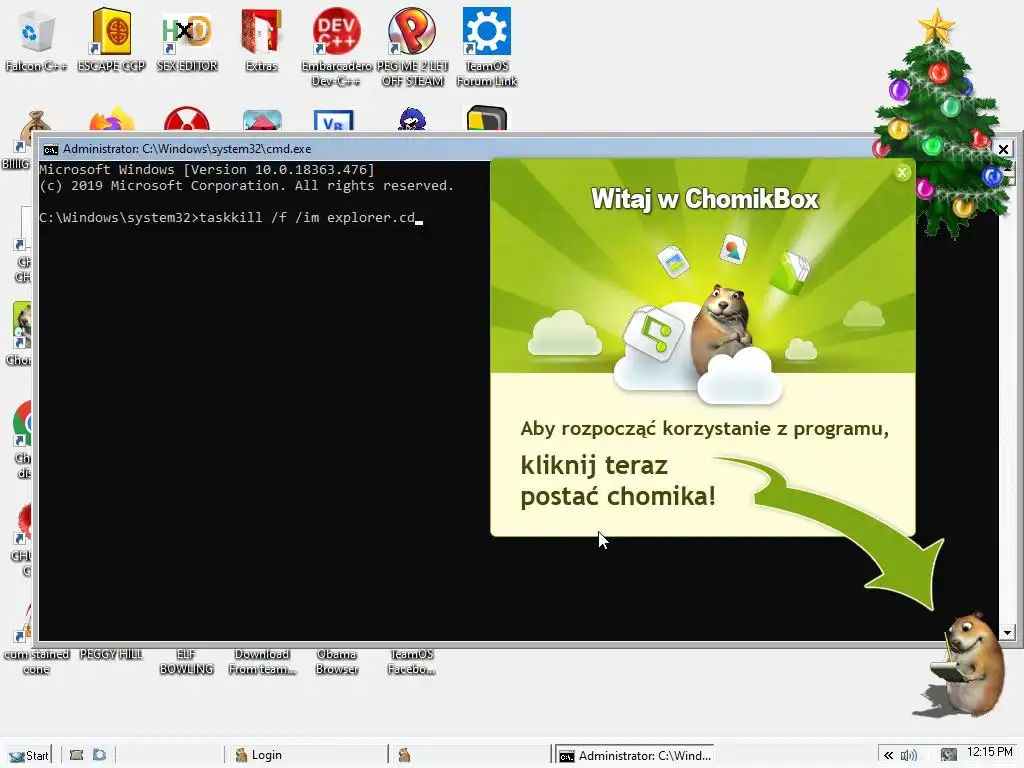The image size is (1024, 768).
Task: Close the Administrator cmd.exe window
Action: coord(1003,149)
